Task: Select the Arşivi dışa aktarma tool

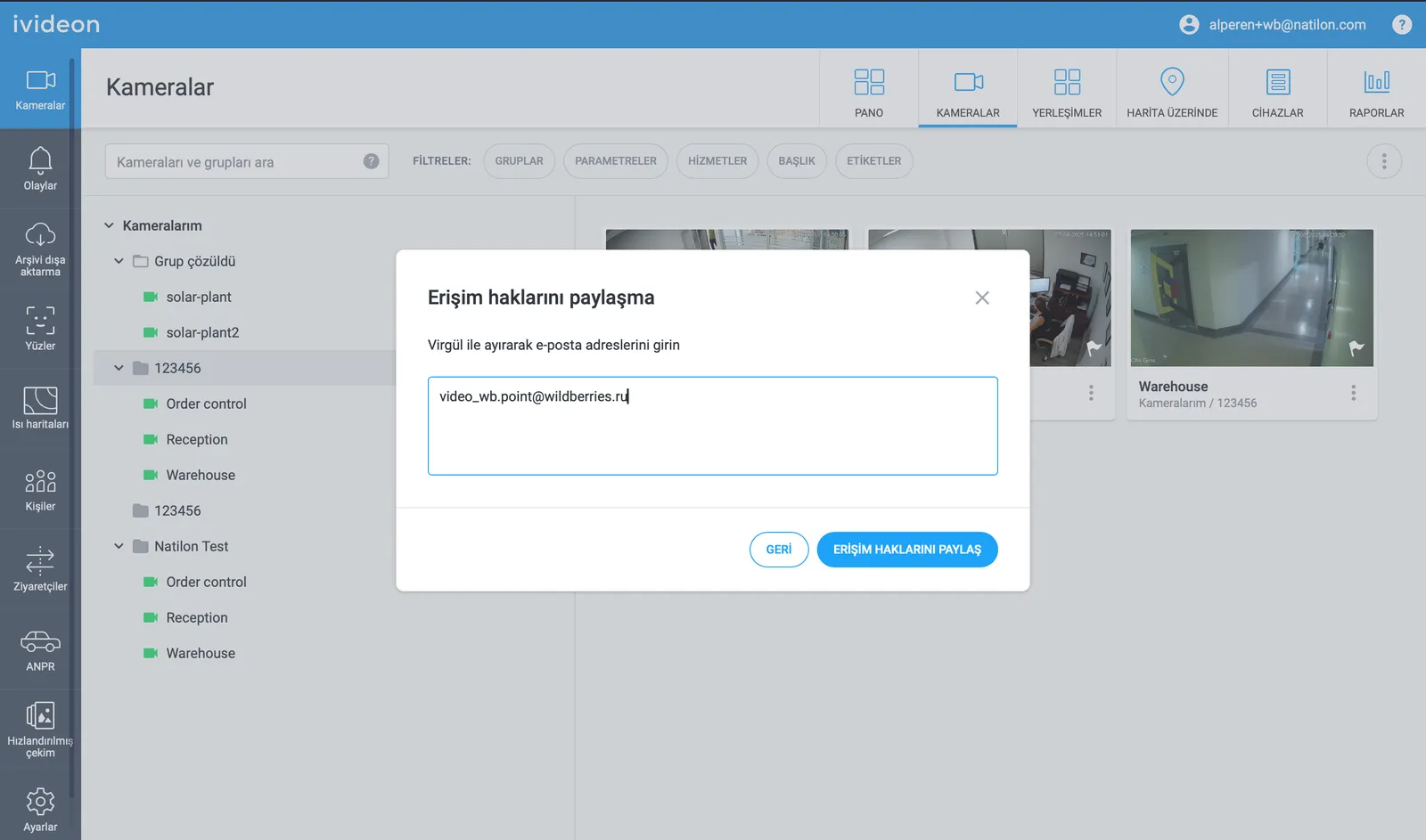Action: 39,248
